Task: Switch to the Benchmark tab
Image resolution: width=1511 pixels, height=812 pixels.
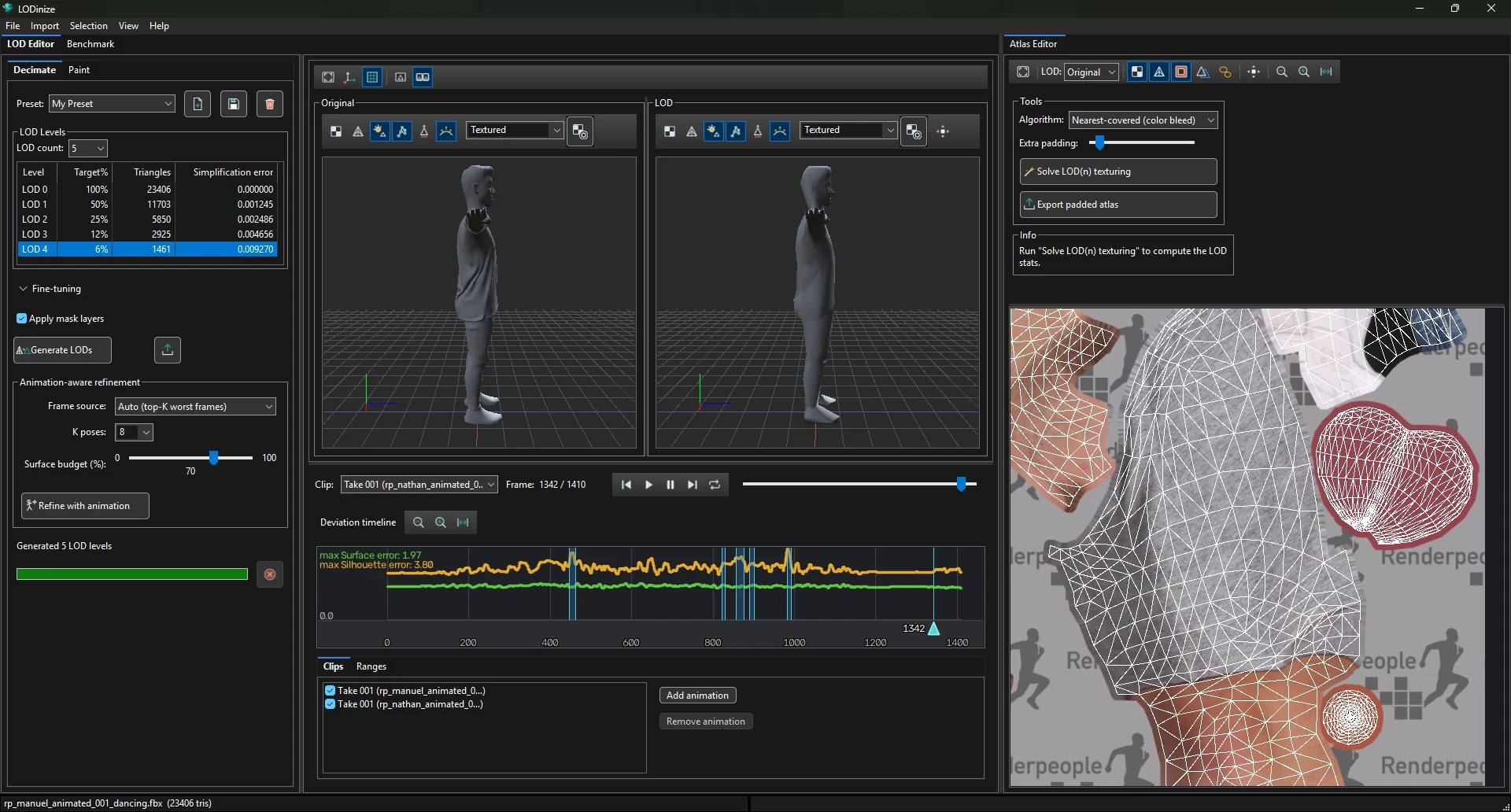Action: pyautogui.click(x=91, y=44)
